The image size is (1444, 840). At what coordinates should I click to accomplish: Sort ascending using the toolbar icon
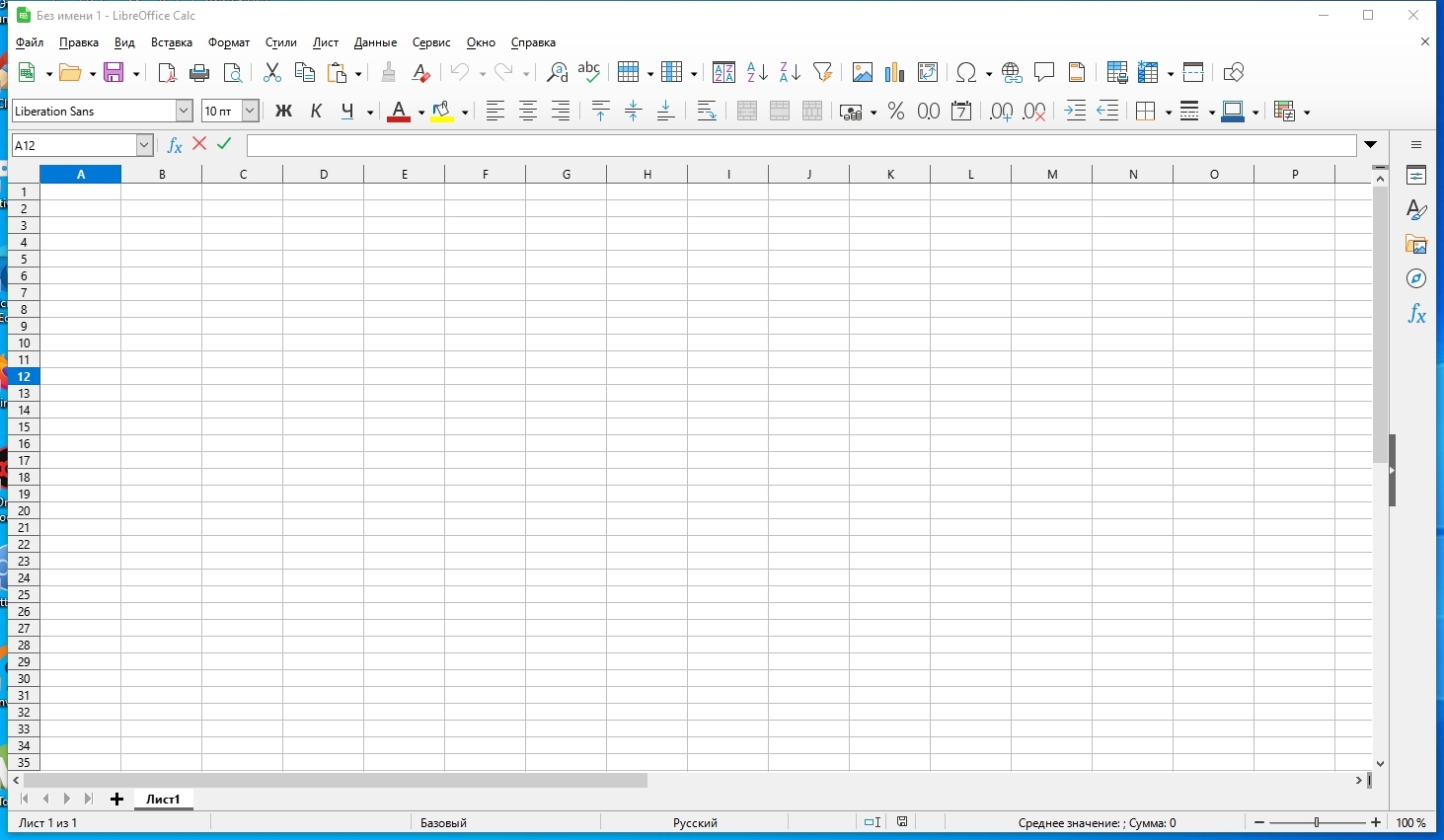[x=757, y=72]
